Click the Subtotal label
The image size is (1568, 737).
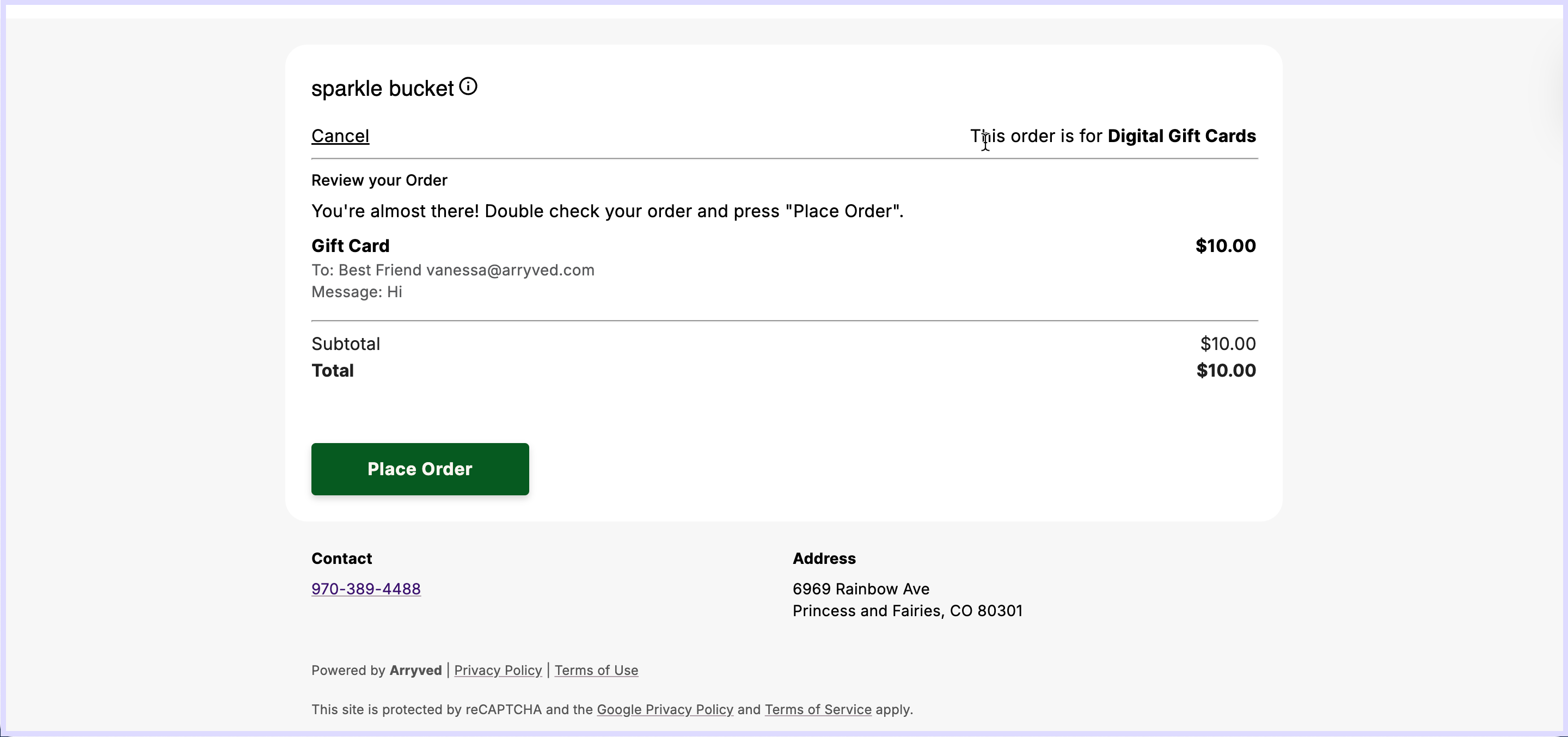click(x=346, y=344)
